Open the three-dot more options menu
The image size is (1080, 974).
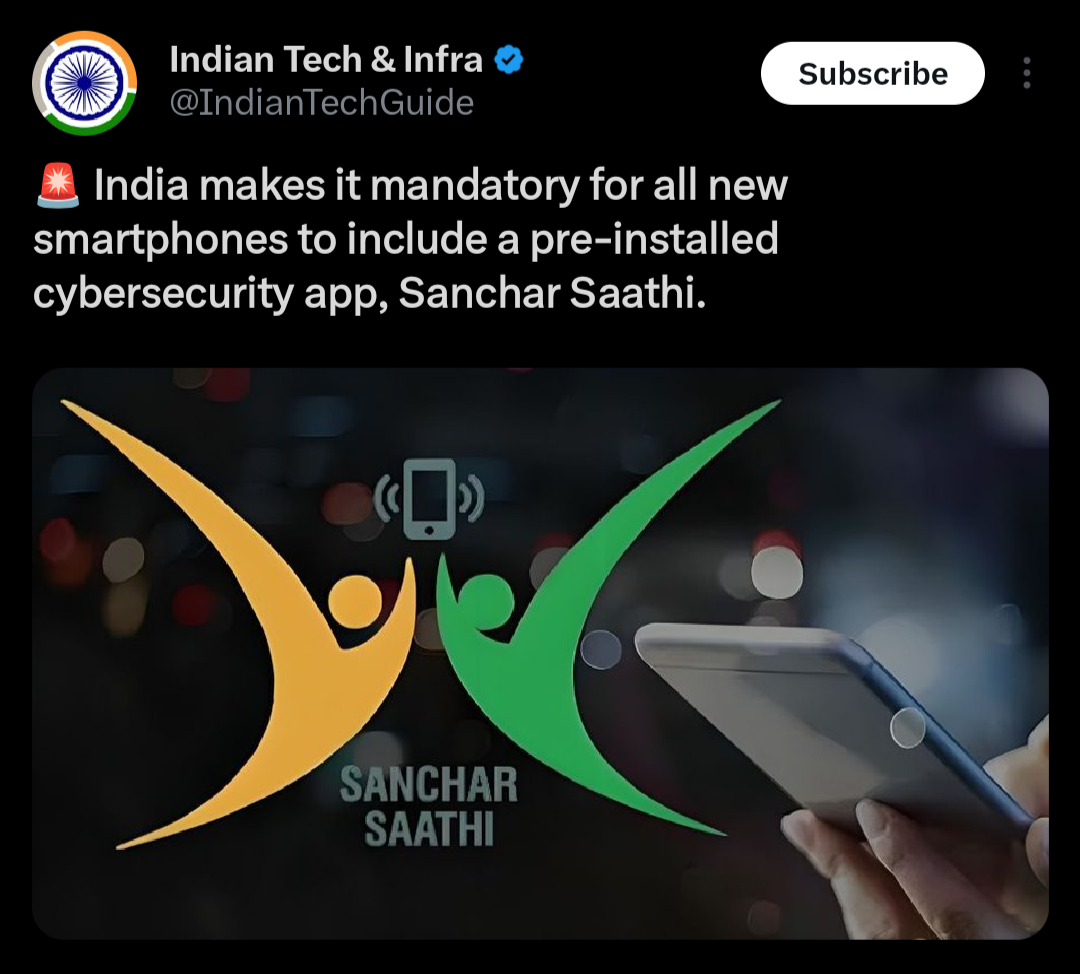(x=1026, y=73)
